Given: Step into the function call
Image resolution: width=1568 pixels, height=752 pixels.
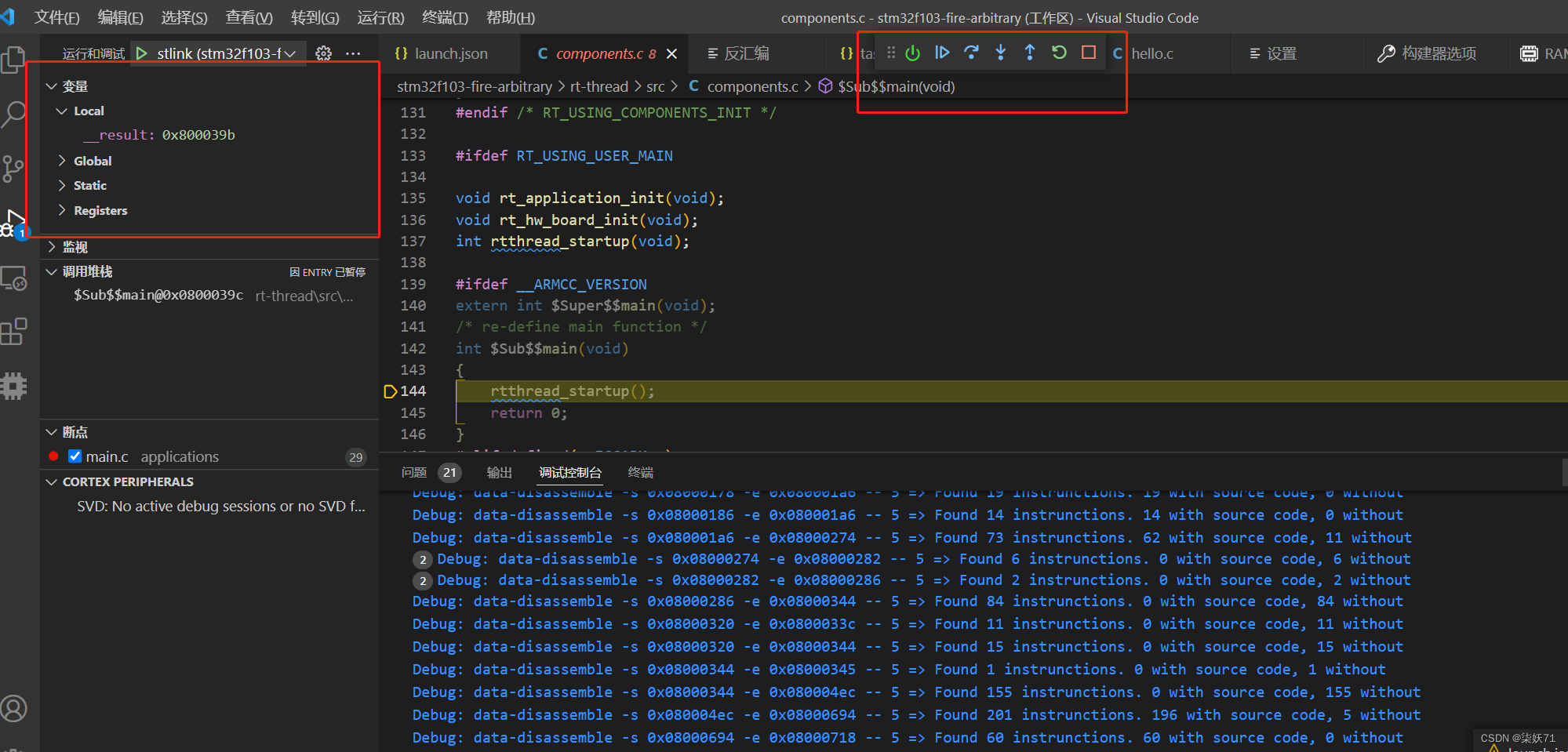Looking at the screenshot, I should 1001,53.
